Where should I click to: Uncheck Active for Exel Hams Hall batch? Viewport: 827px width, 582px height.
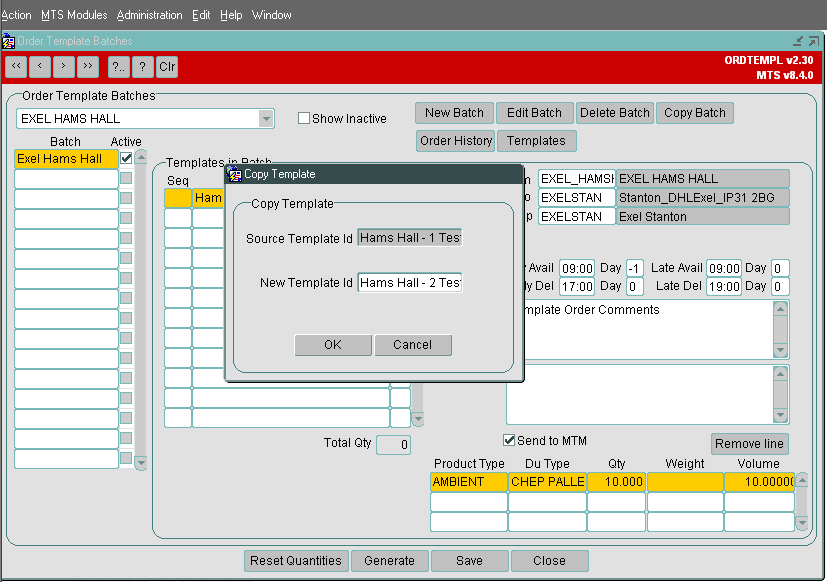(126, 158)
